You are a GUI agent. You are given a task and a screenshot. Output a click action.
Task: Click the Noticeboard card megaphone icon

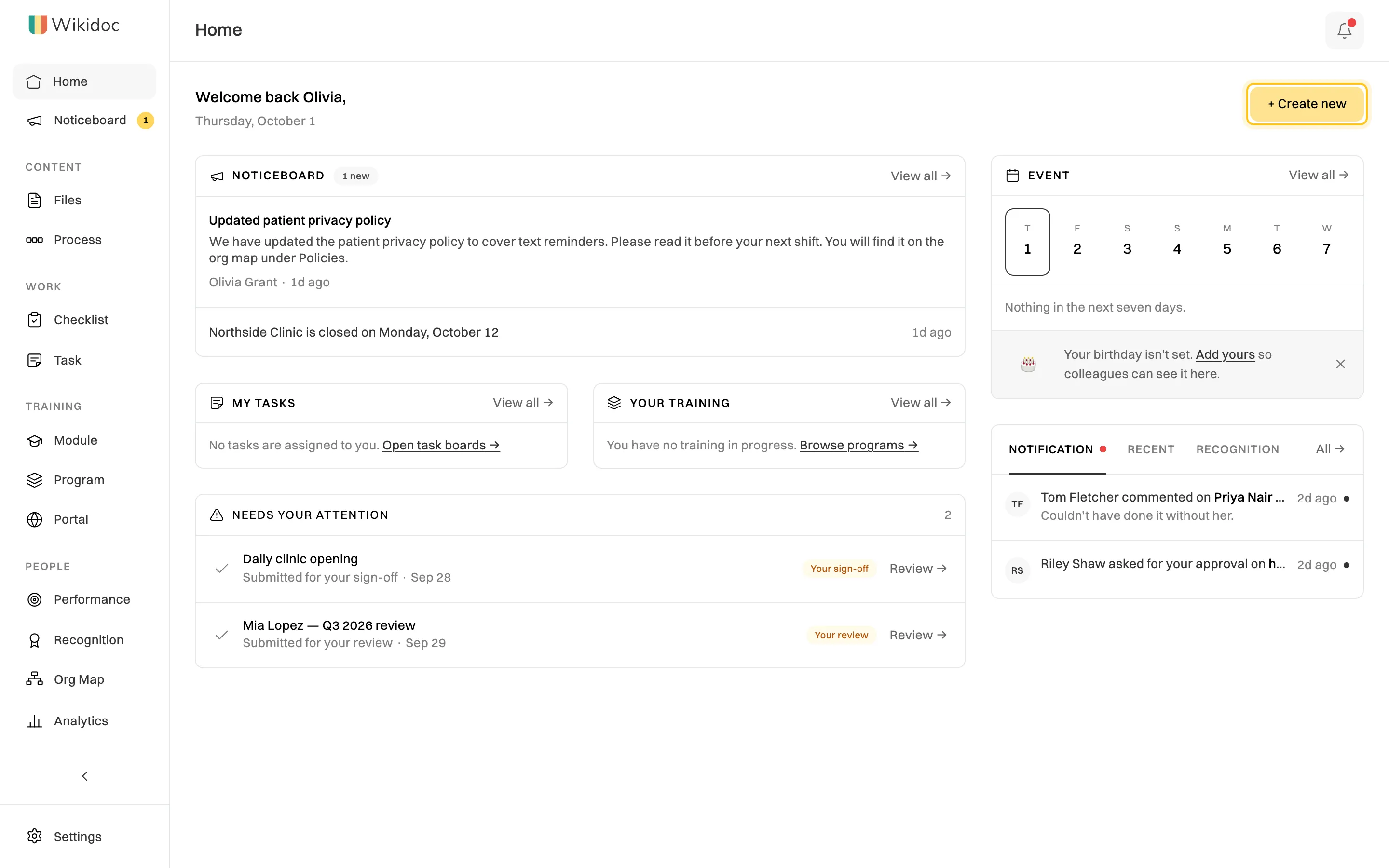pyautogui.click(x=217, y=176)
